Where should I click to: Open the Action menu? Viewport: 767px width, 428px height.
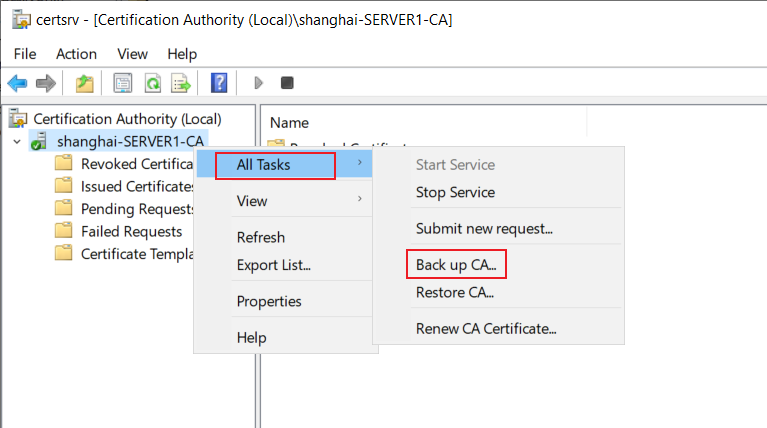pos(76,54)
